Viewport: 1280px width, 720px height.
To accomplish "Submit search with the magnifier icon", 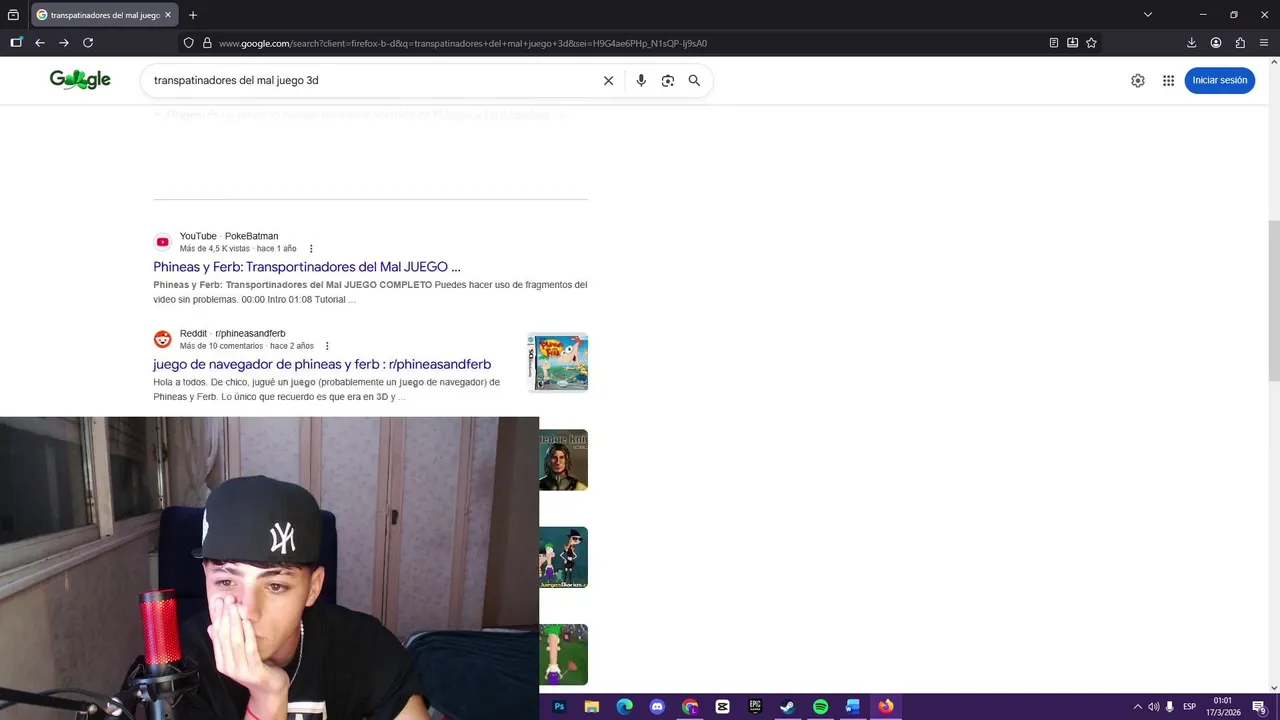I will (x=694, y=81).
